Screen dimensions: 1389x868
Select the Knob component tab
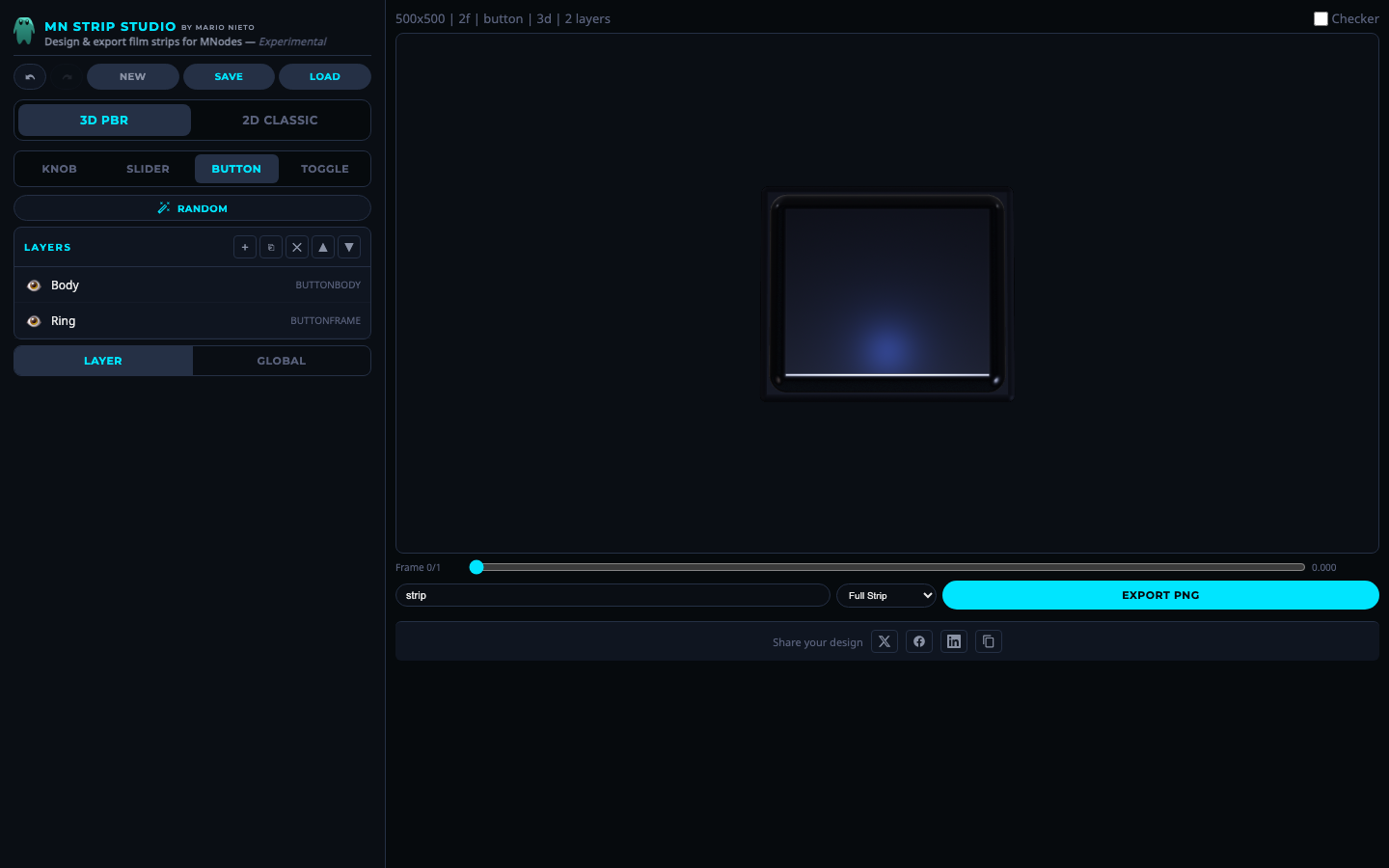pos(59,169)
